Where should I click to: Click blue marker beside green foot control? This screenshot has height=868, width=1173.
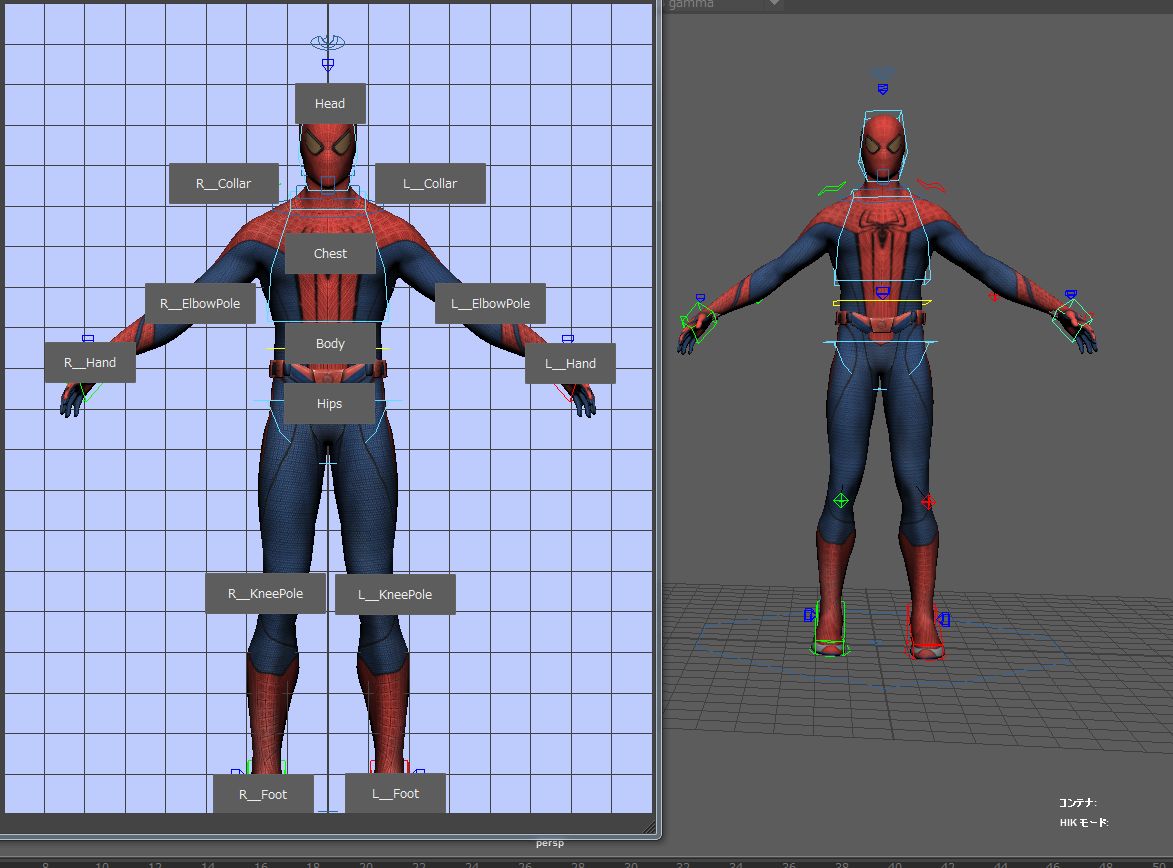(809, 615)
